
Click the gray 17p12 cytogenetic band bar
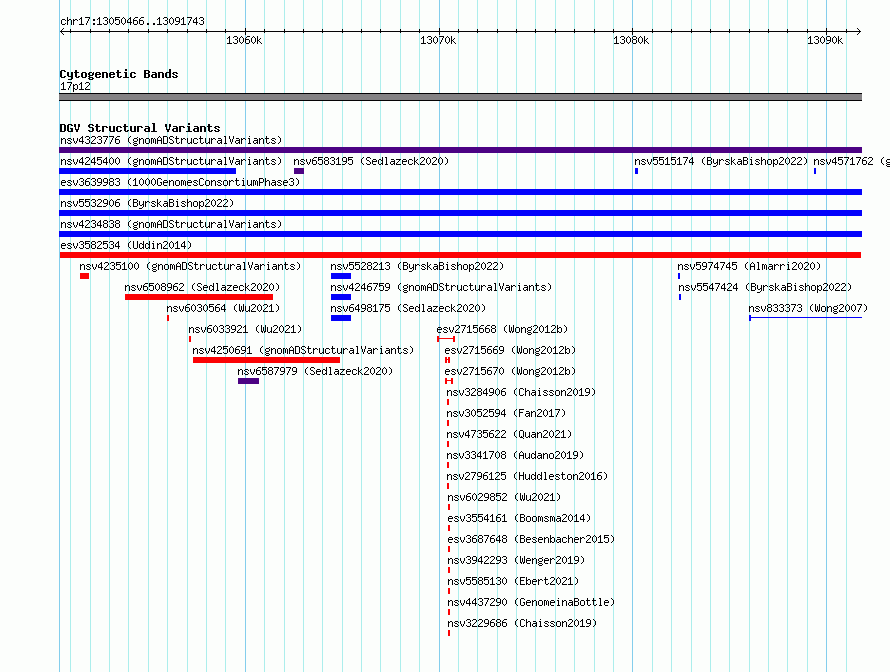tap(460, 97)
